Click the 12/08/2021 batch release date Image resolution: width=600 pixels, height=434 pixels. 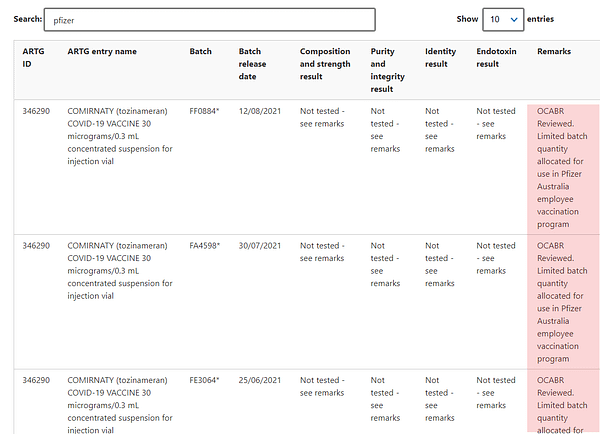click(260, 111)
